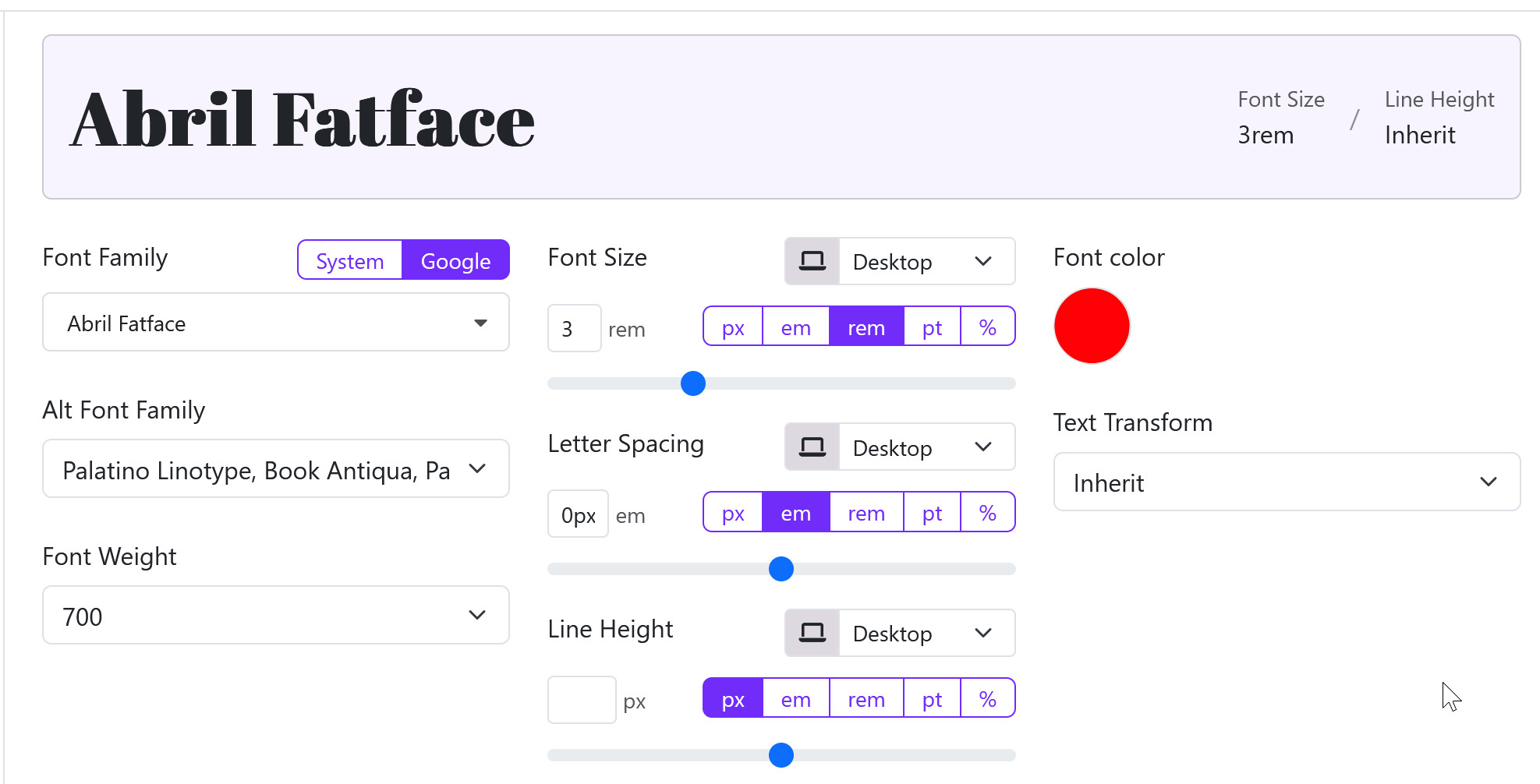1540x784 pixels.
Task: Click the device icon beside Letter Spacing
Action: [812, 447]
